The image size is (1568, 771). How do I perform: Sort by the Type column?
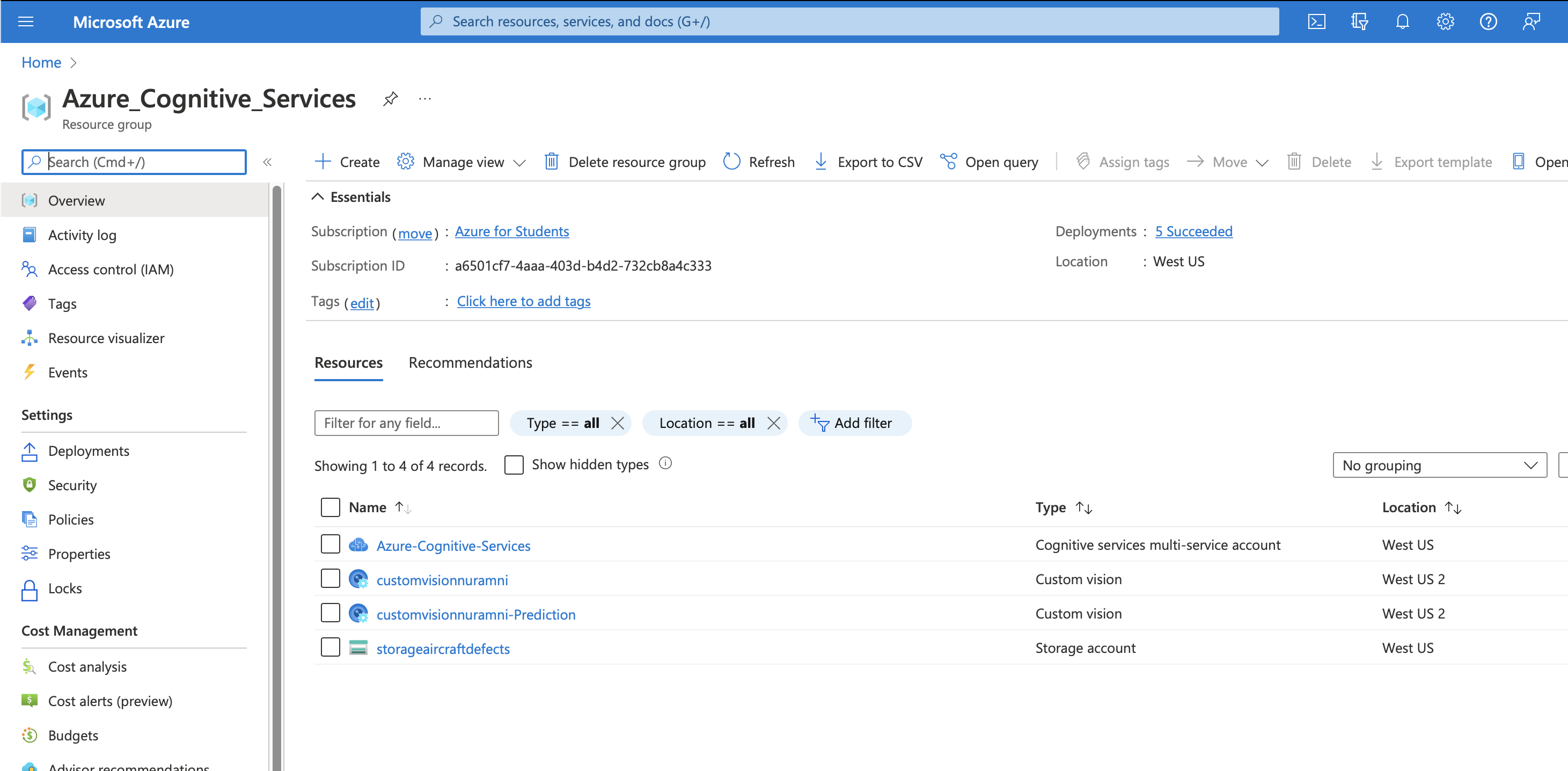coord(1065,507)
